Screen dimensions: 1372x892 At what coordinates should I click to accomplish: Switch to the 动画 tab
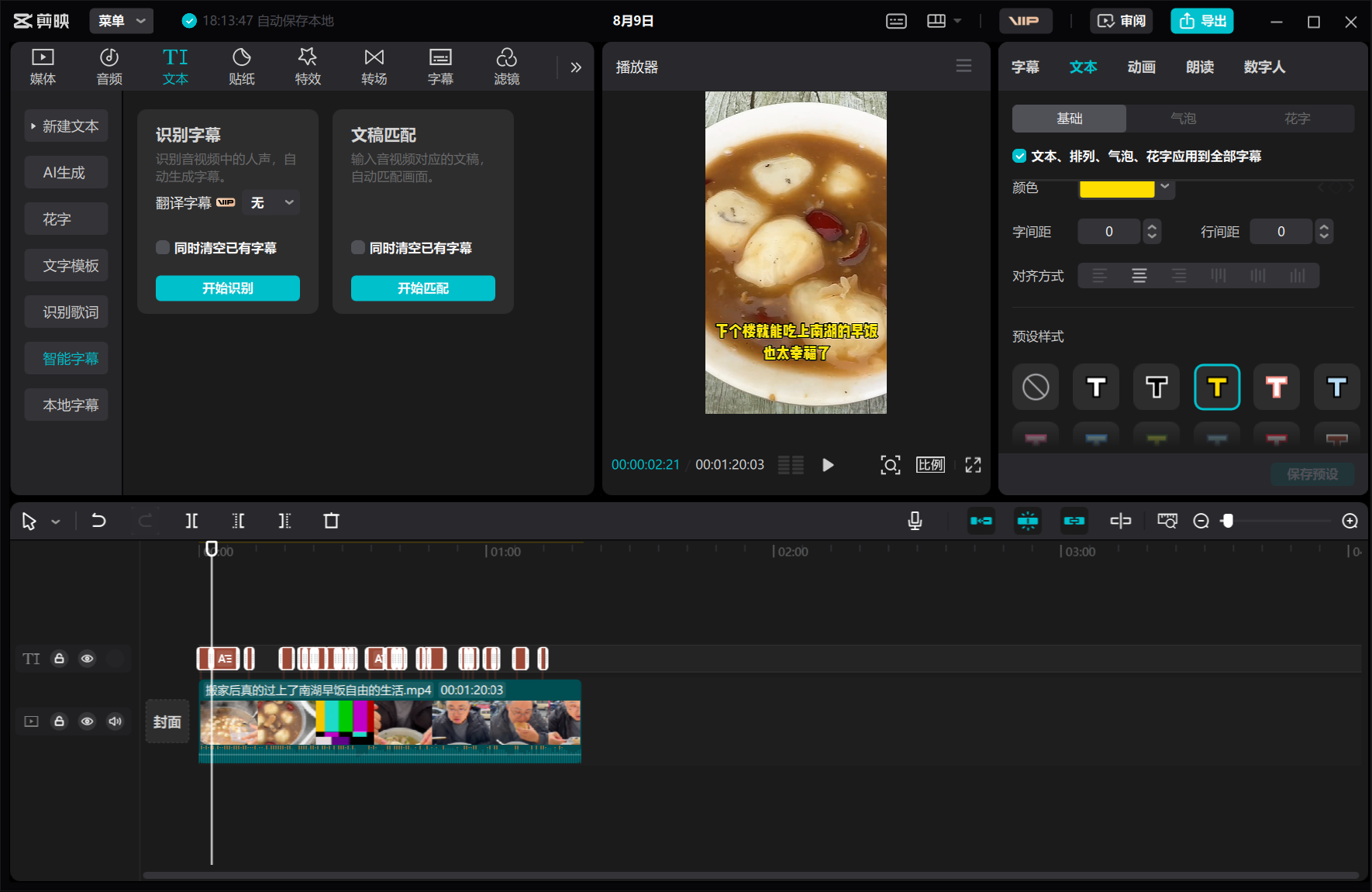pyautogui.click(x=1141, y=67)
